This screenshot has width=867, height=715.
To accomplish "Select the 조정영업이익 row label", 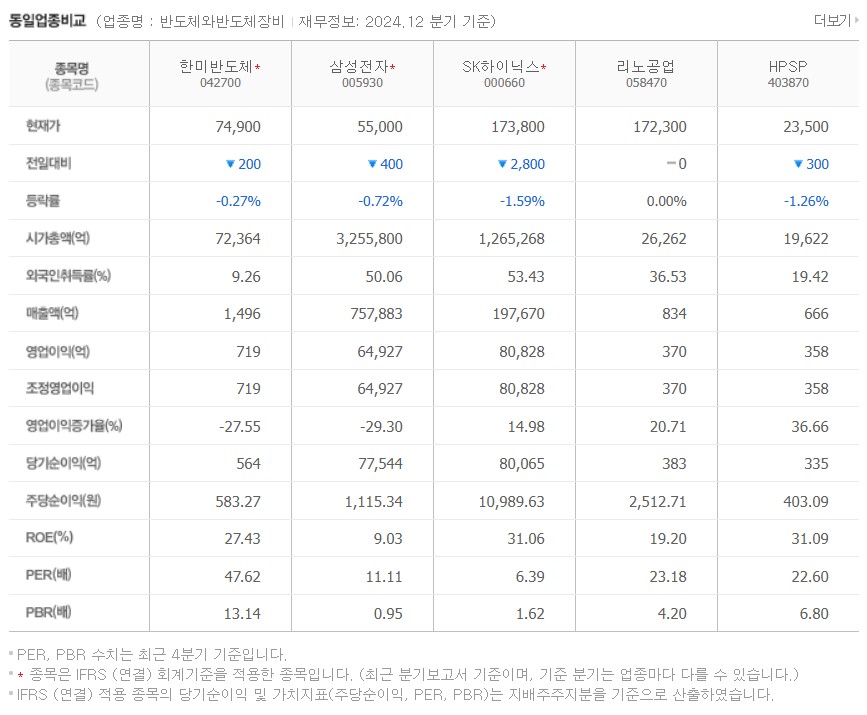I will [x=60, y=388].
